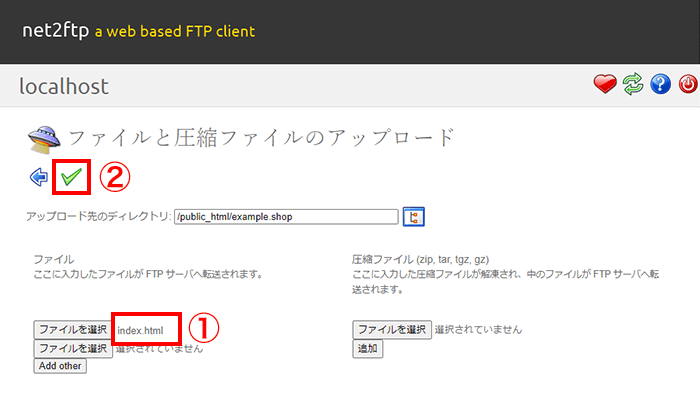Click the net2ftp logo text
700x400 pixels.
click(x=55, y=30)
